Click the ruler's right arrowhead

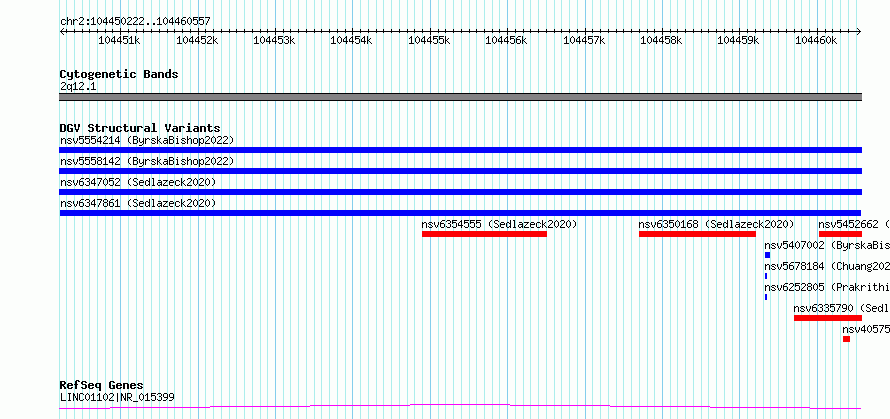click(859, 31)
